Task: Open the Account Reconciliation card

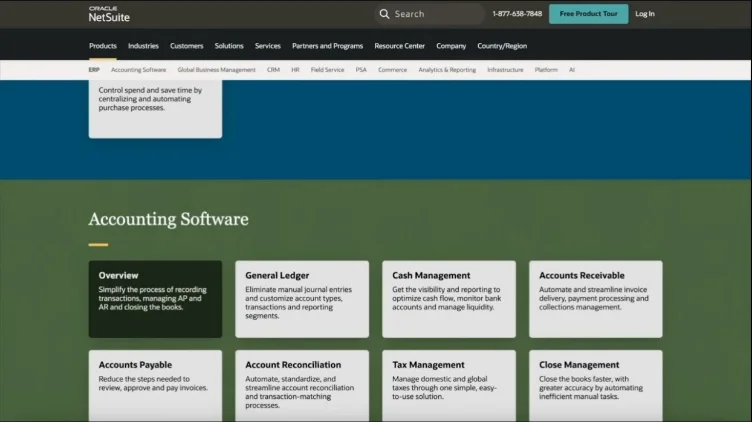Action: coord(302,386)
